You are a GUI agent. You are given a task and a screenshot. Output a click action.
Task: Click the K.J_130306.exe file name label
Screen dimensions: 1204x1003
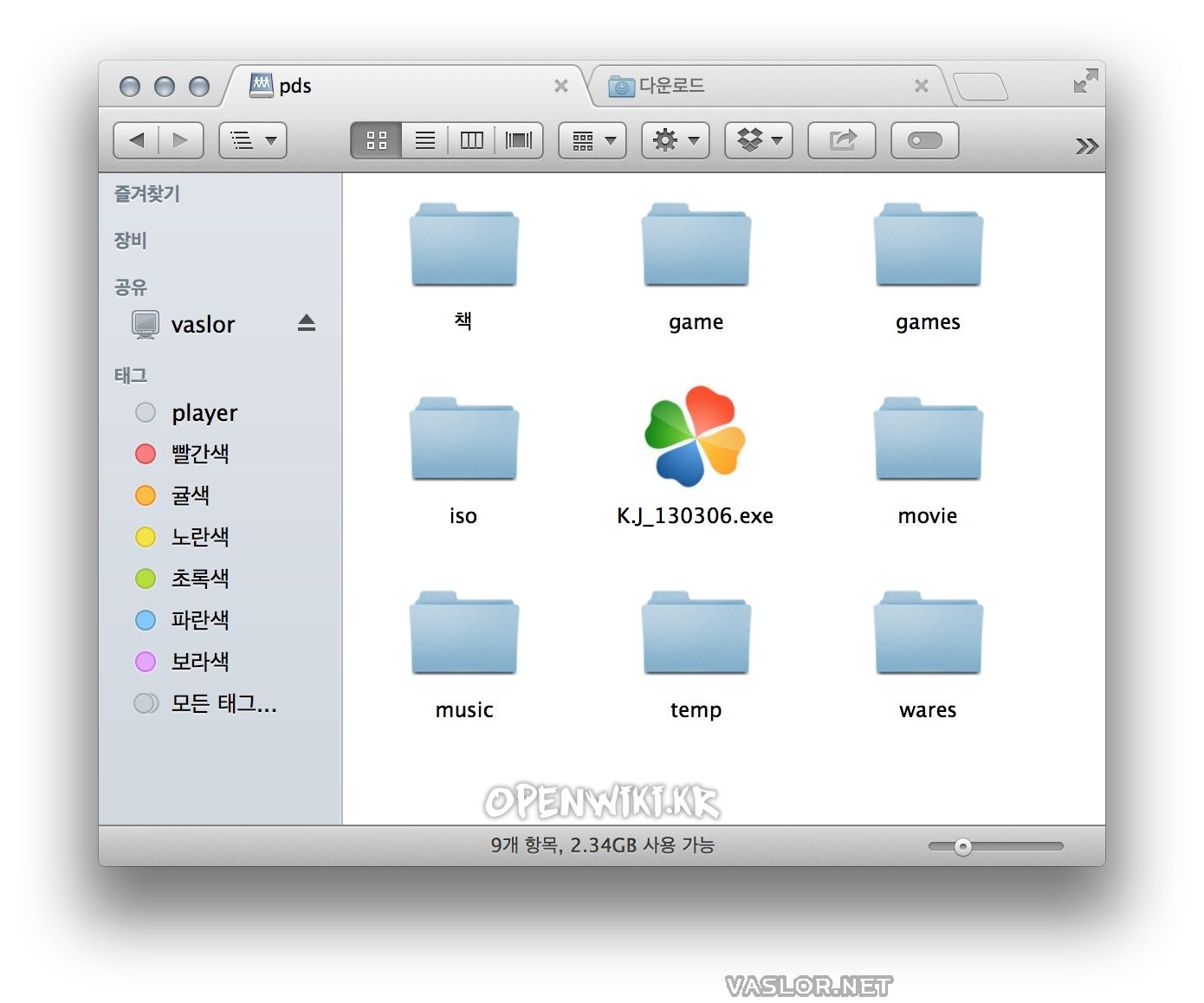pyautogui.click(x=696, y=516)
